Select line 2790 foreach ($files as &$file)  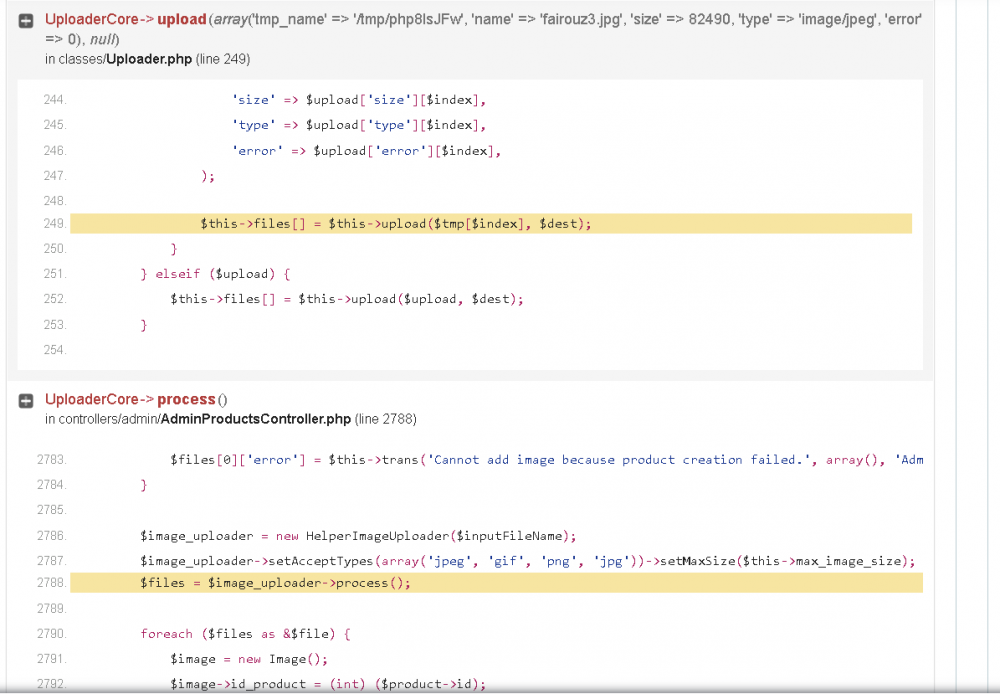246,634
